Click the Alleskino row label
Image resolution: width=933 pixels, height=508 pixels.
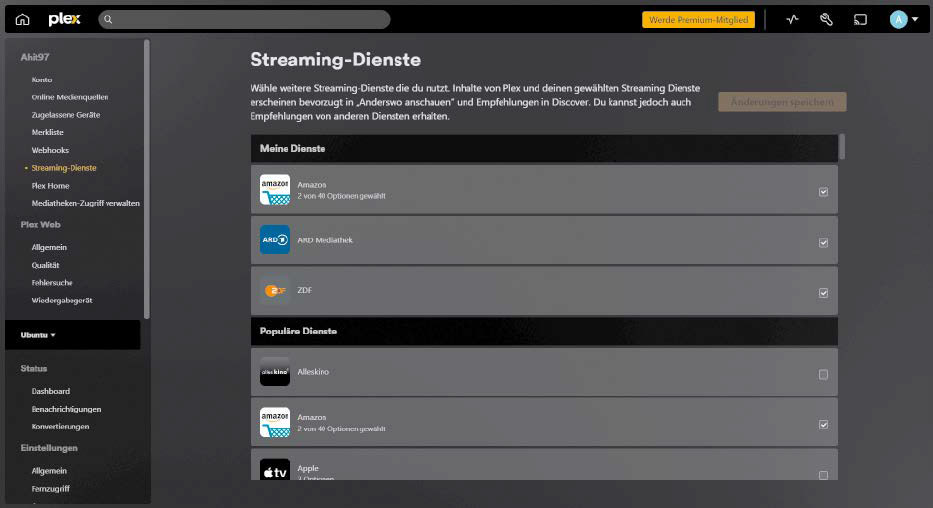(x=313, y=371)
